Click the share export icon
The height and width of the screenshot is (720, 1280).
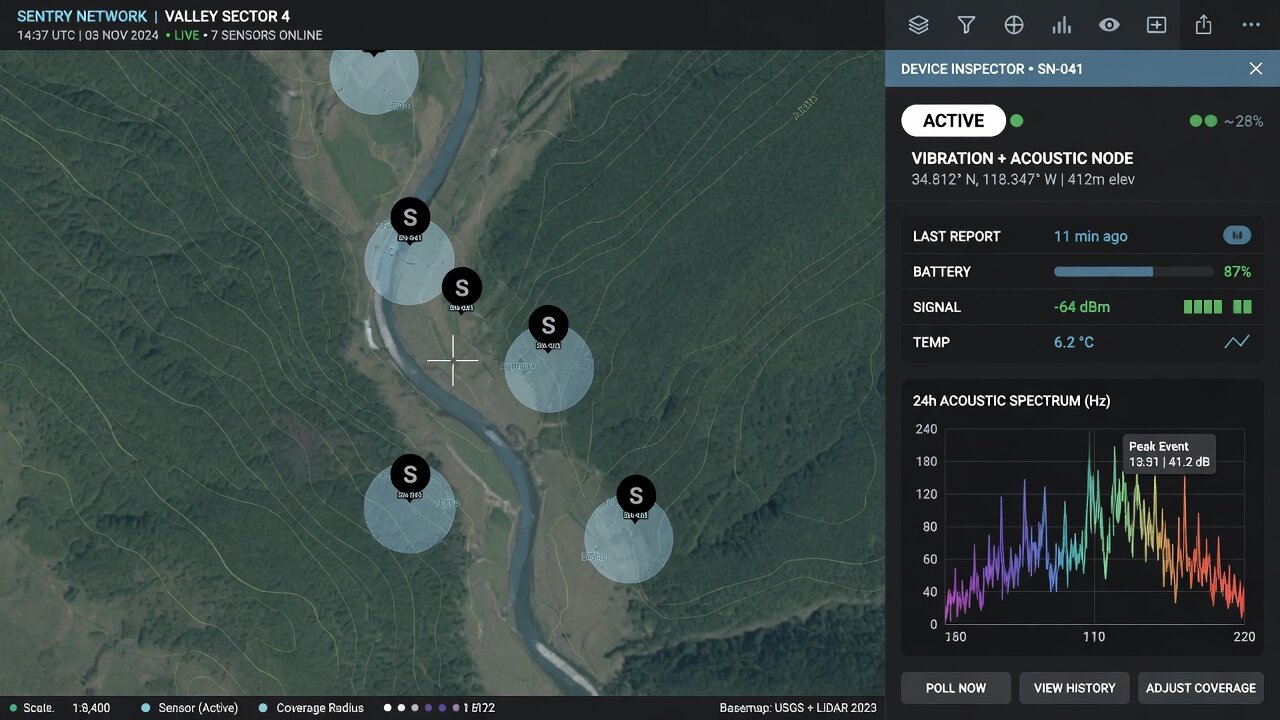(x=1204, y=25)
